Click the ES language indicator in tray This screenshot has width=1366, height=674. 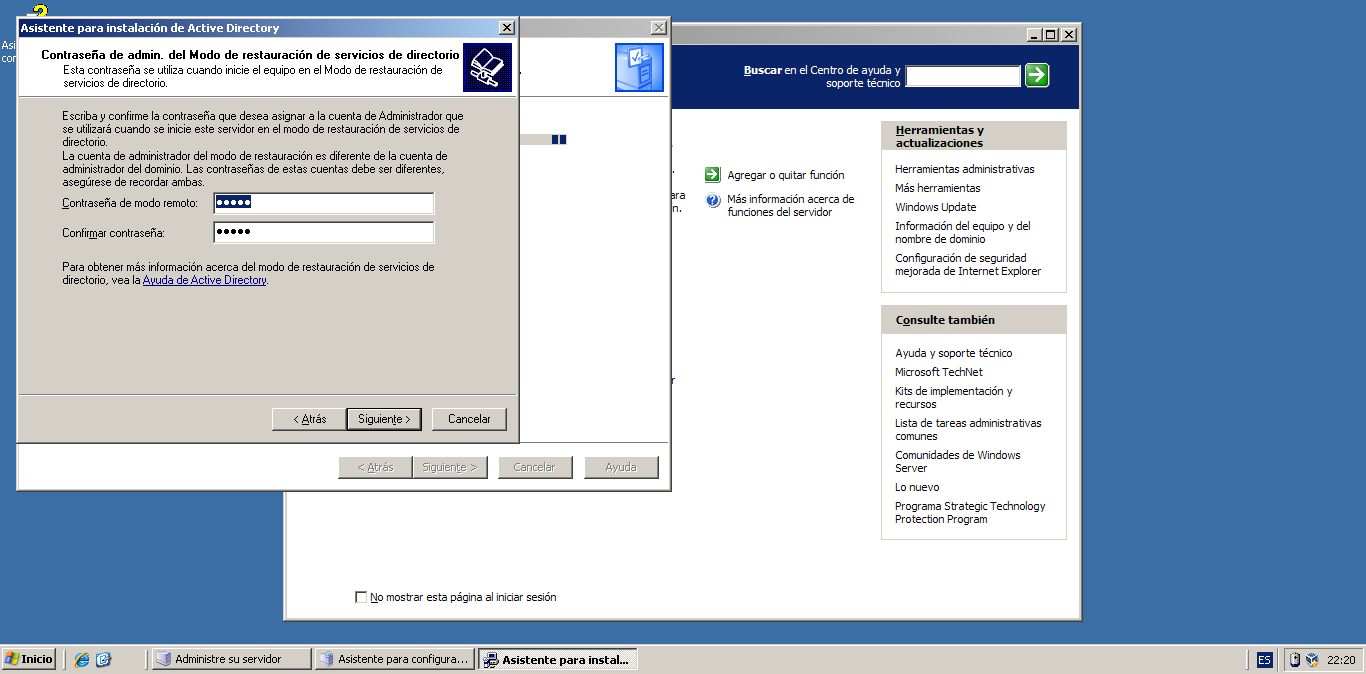coord(1265,660)
